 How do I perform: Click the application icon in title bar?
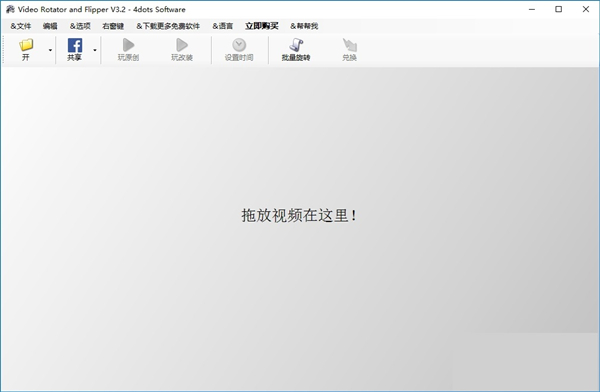[10, 9]
